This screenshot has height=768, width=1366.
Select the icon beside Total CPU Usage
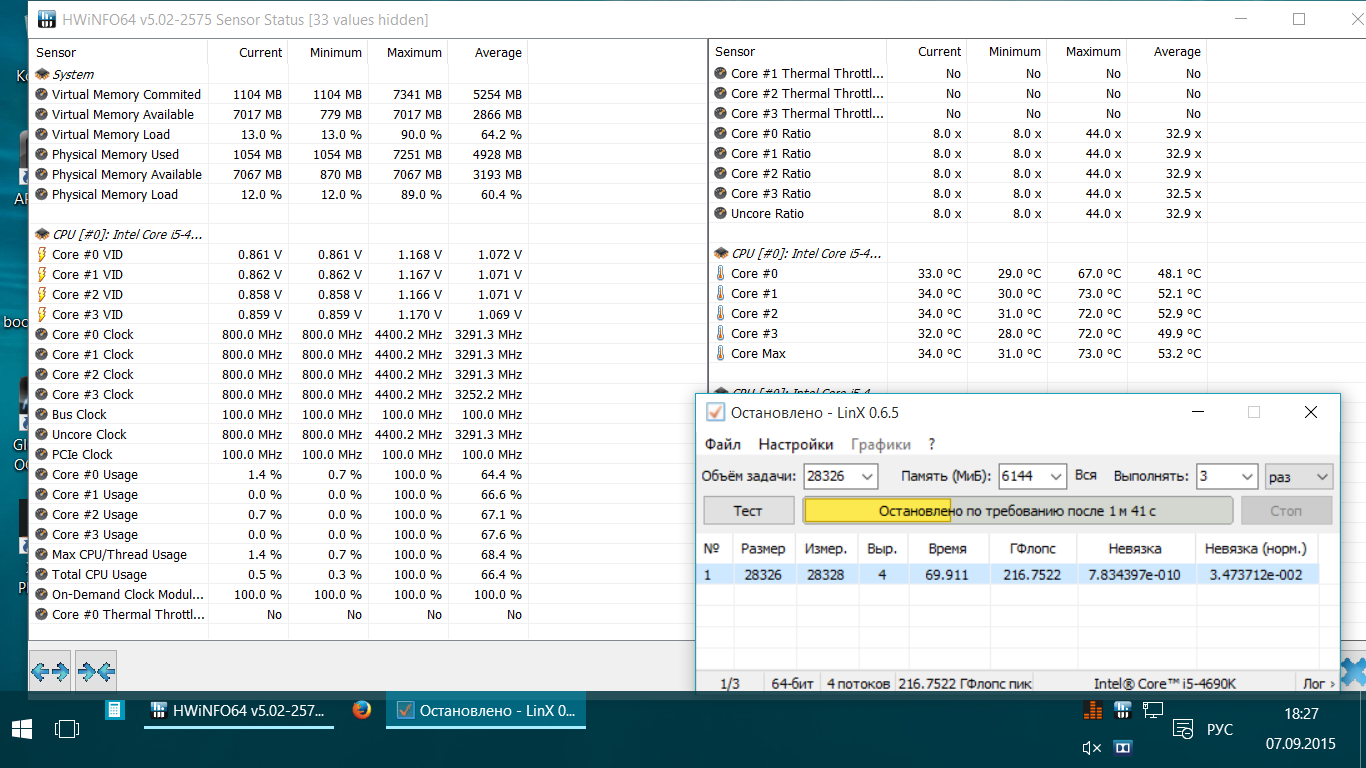click(41, 574)
